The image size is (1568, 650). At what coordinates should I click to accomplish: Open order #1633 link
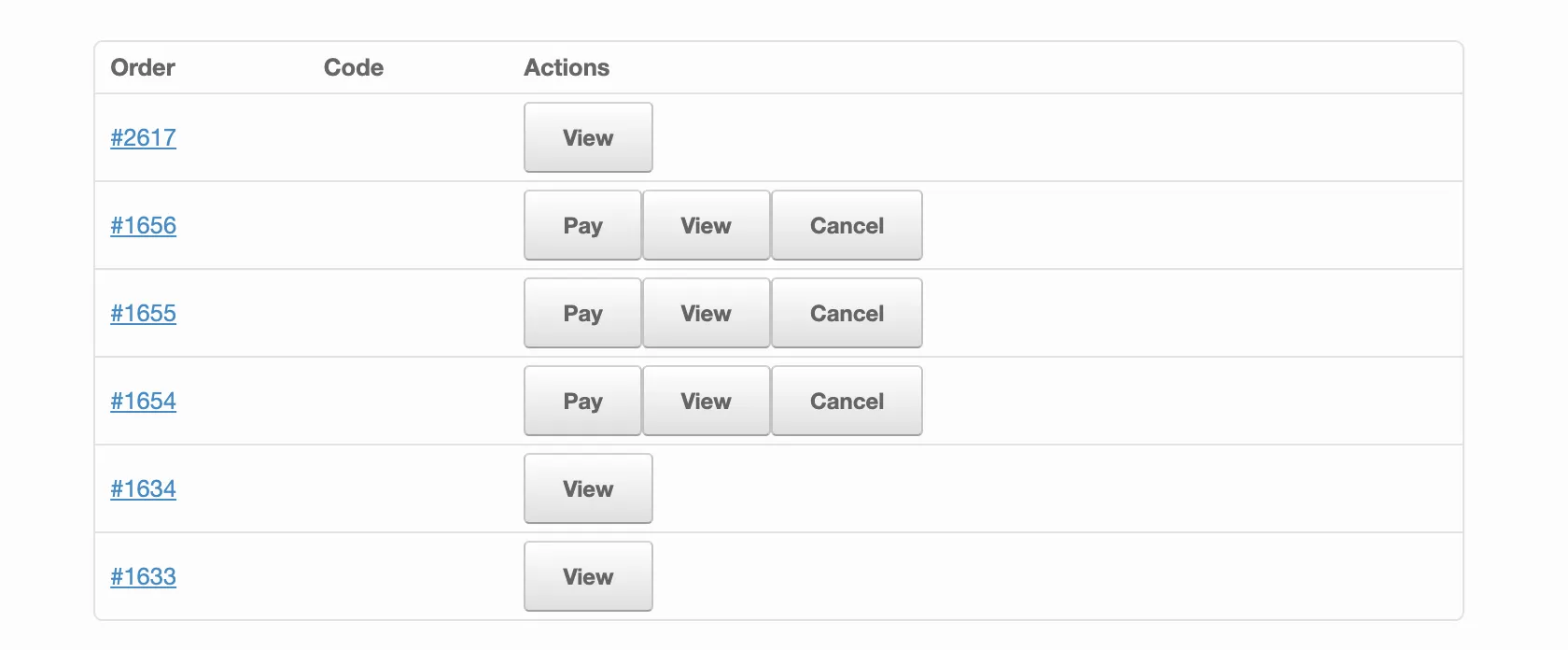[x=143, y=576]
